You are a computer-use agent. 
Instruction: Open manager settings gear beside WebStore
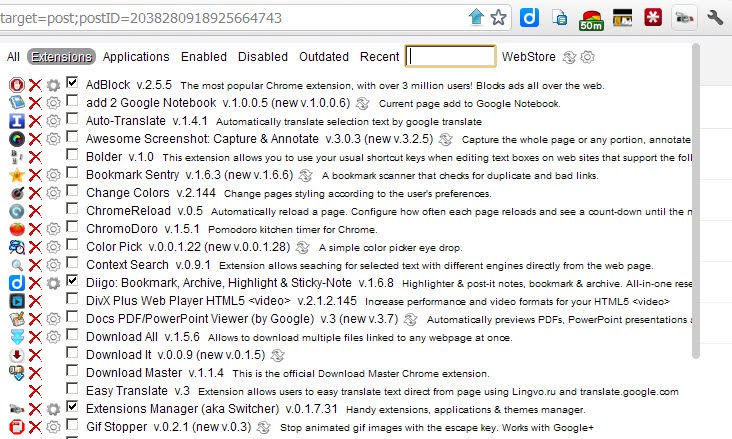coord(587,57)
